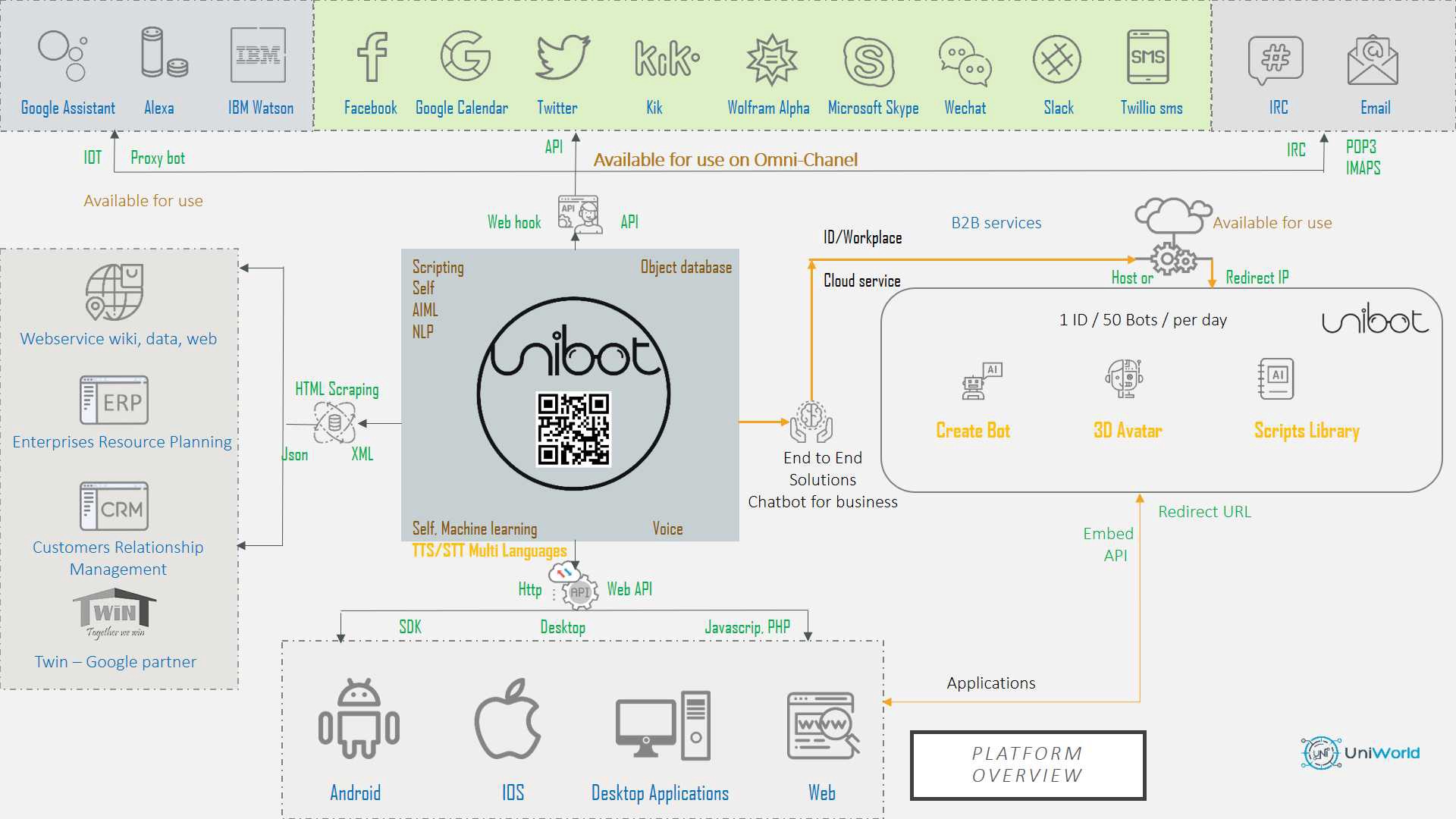The image size is (1456, 819).
Task: Click the Twin – Google partner text
Action: [x=115, y=662]
